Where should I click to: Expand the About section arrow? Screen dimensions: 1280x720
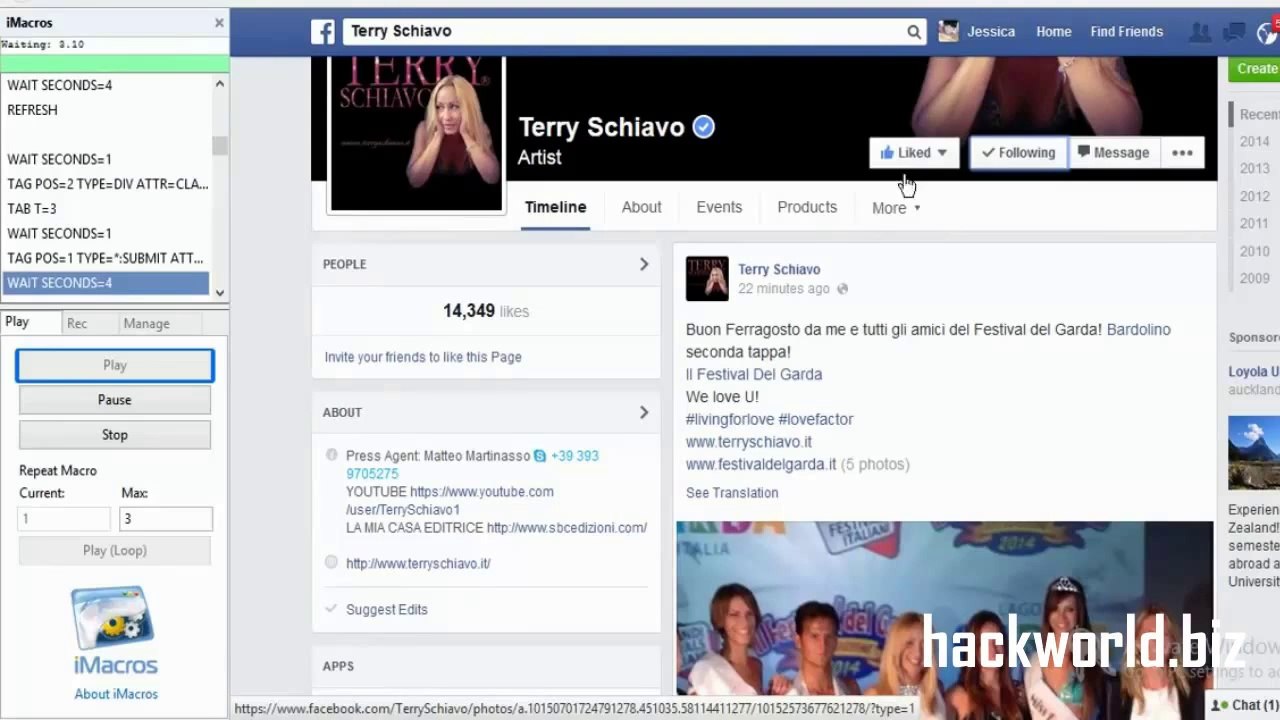(x=644, y=412)
